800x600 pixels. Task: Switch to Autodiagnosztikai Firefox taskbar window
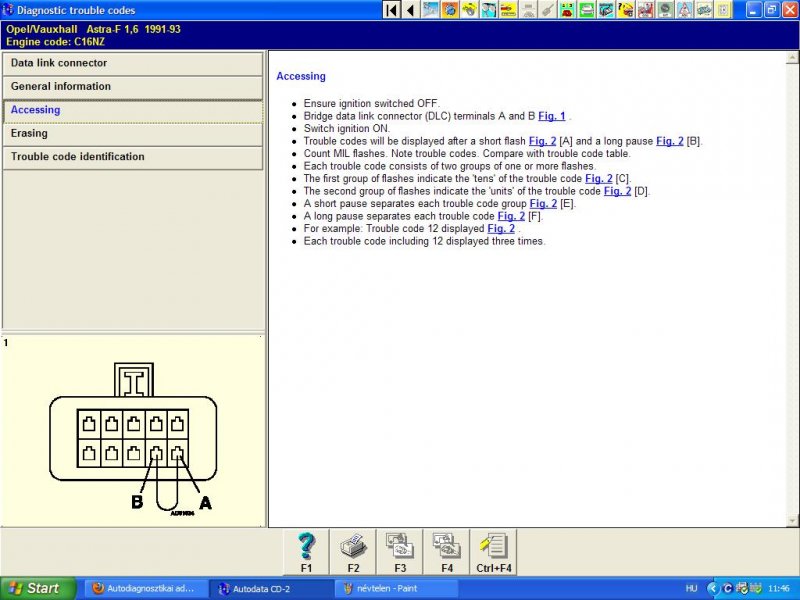(145, 588)
